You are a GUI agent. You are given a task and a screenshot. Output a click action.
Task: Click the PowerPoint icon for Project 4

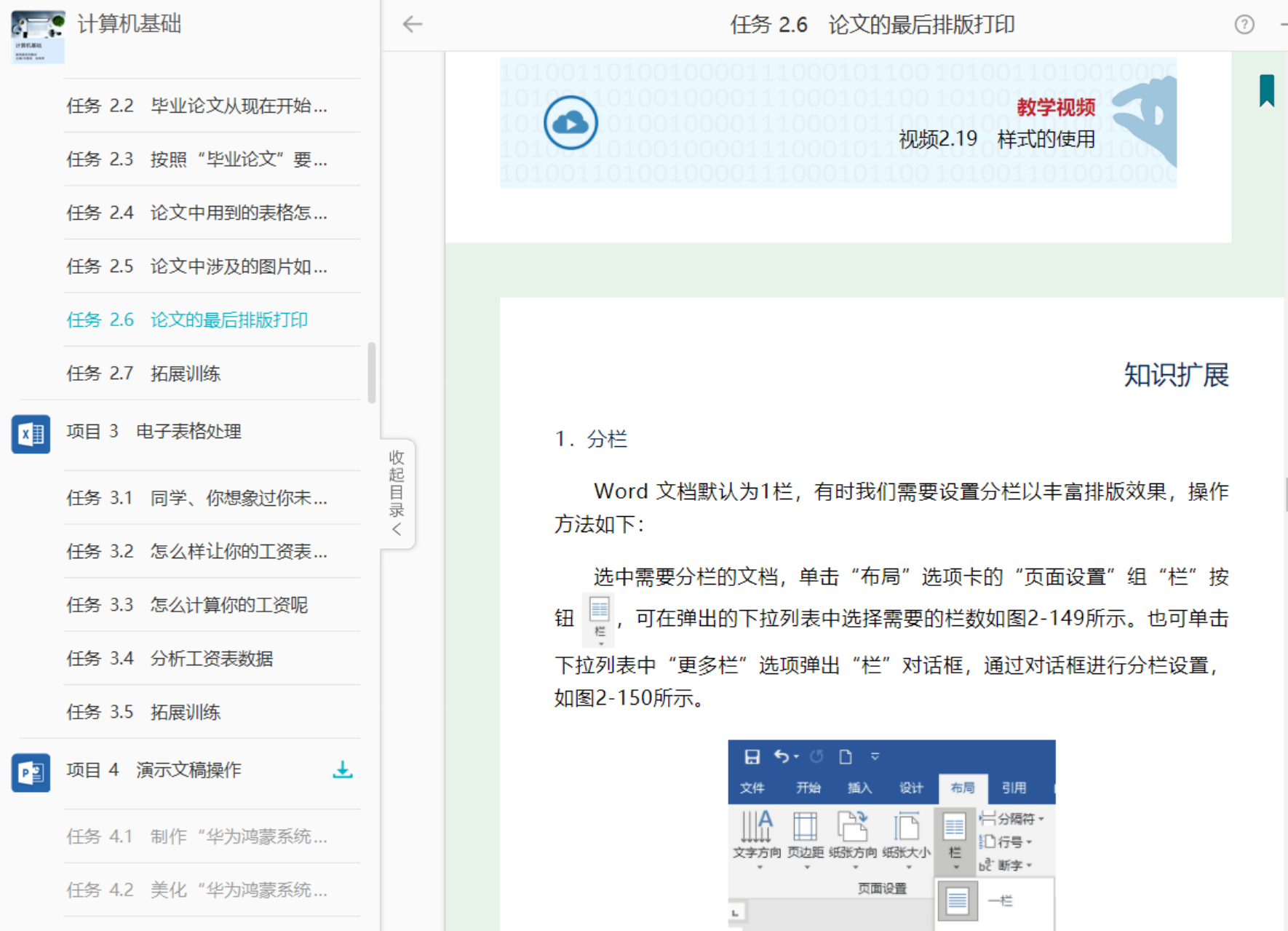tap(31, 772)
